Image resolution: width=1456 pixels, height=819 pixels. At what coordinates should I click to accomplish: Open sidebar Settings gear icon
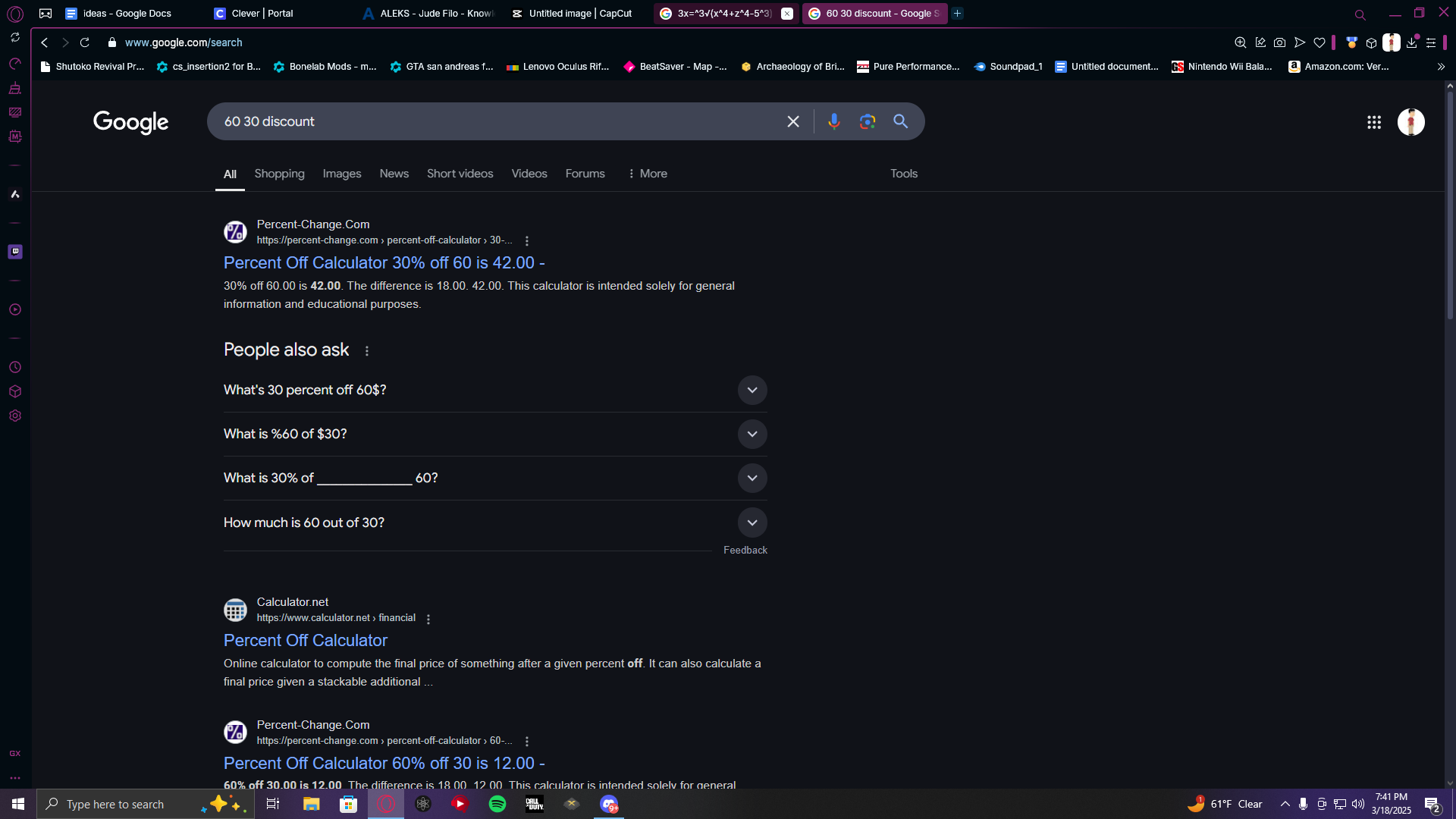click(x=15, y=416)
